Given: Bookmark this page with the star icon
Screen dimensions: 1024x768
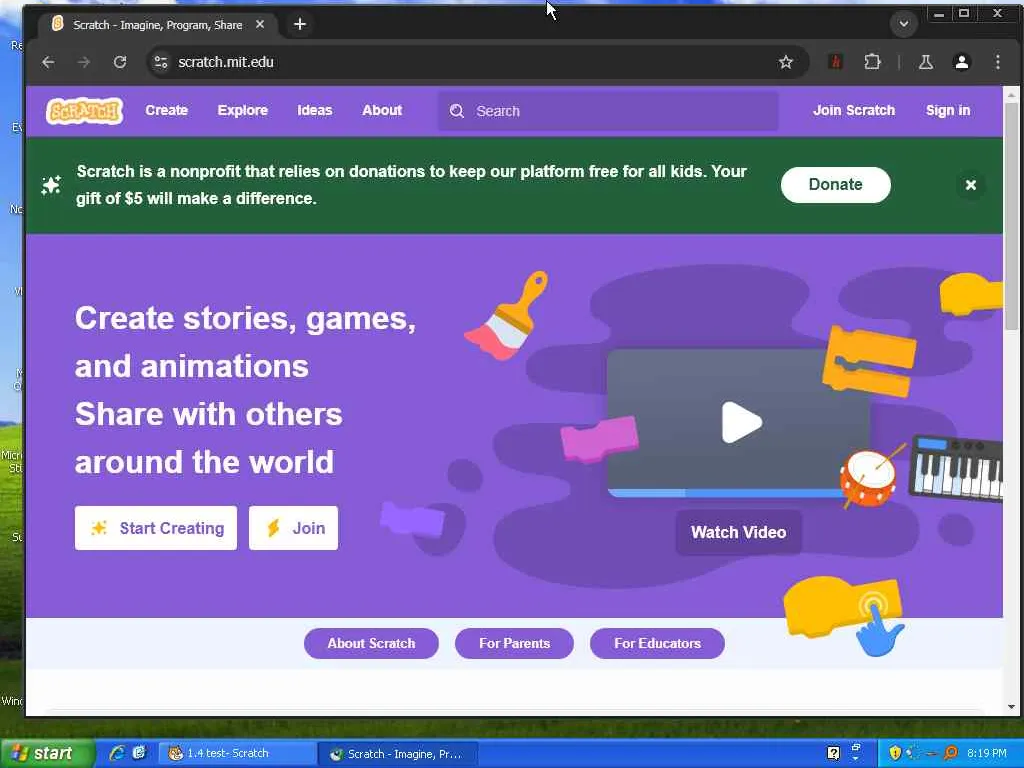Looking at the screenshot, I should (x=786, y=62).
